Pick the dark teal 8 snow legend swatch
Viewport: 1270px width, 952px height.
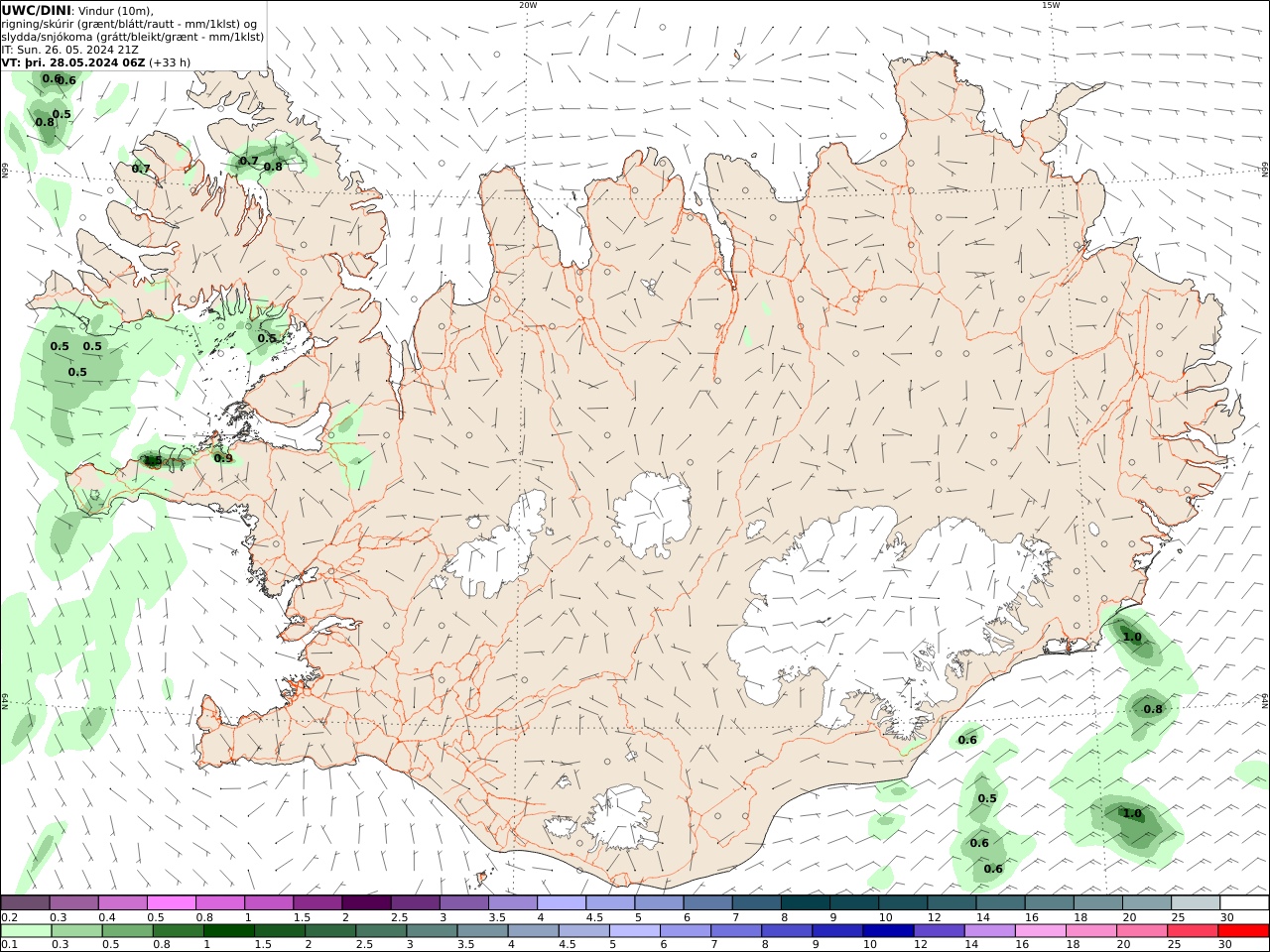(806, 902)
